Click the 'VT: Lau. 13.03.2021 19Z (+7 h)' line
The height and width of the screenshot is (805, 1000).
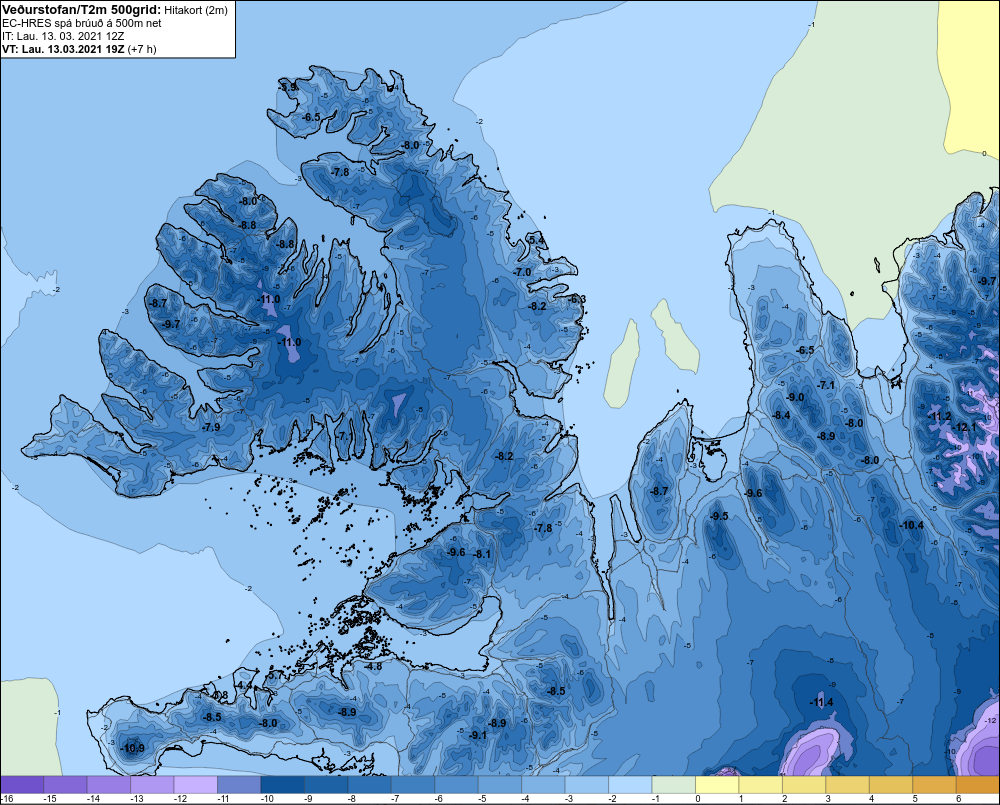[79, 48]
